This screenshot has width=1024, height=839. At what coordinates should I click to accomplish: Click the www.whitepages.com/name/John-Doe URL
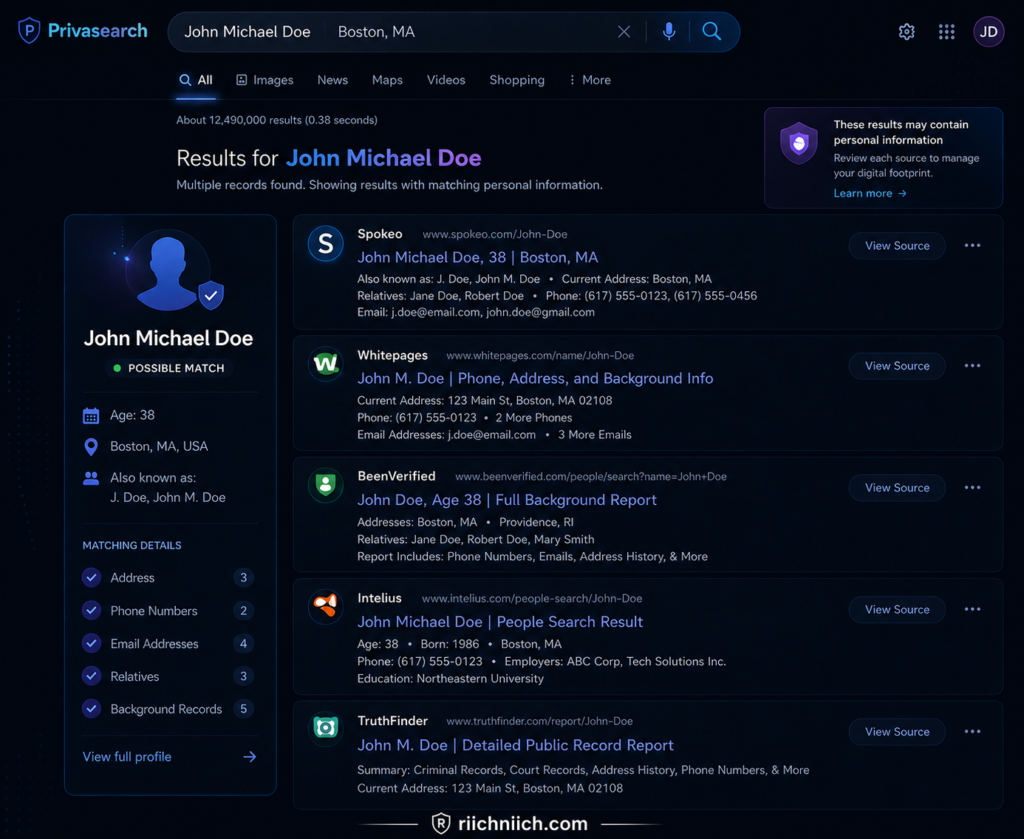(x=540, y=355)
